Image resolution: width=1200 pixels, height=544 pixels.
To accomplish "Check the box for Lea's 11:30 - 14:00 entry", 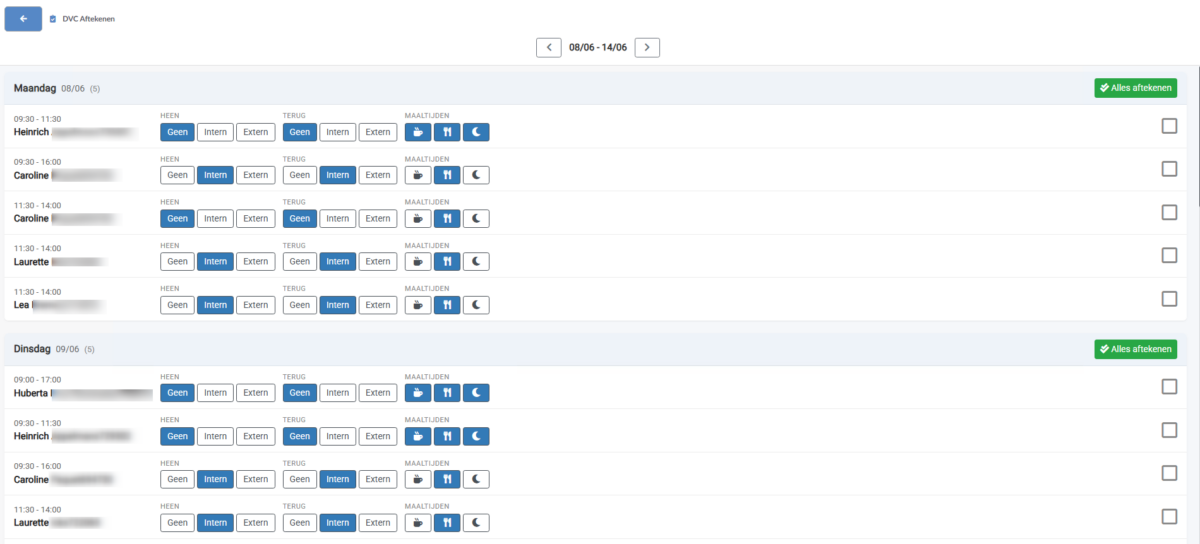I will coord(1169,298).
